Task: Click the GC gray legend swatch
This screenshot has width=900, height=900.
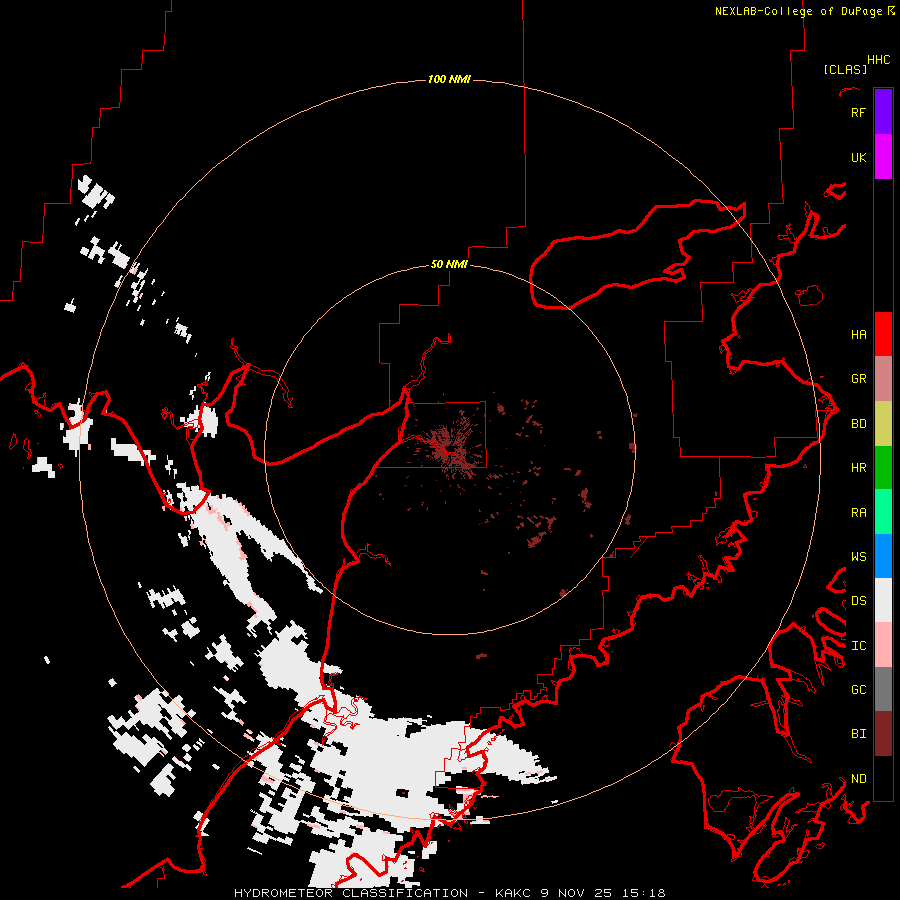Action: click(x=883, y=689)
